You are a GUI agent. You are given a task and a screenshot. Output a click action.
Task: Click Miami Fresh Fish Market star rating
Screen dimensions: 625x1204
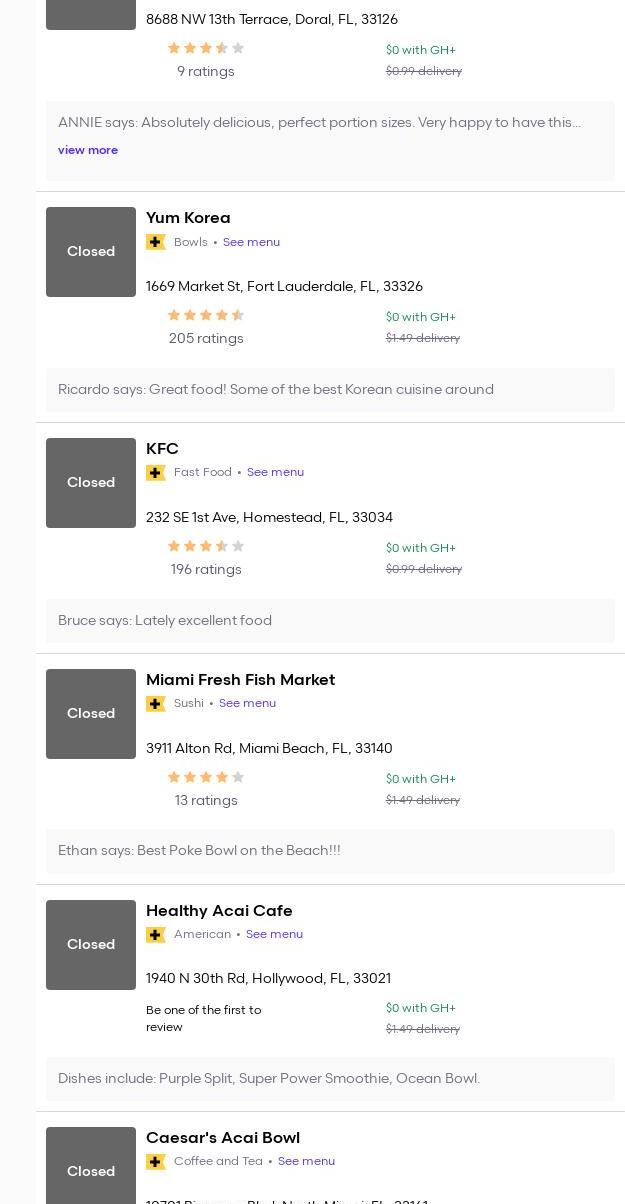pyautogui.click(x=206, y=777)
